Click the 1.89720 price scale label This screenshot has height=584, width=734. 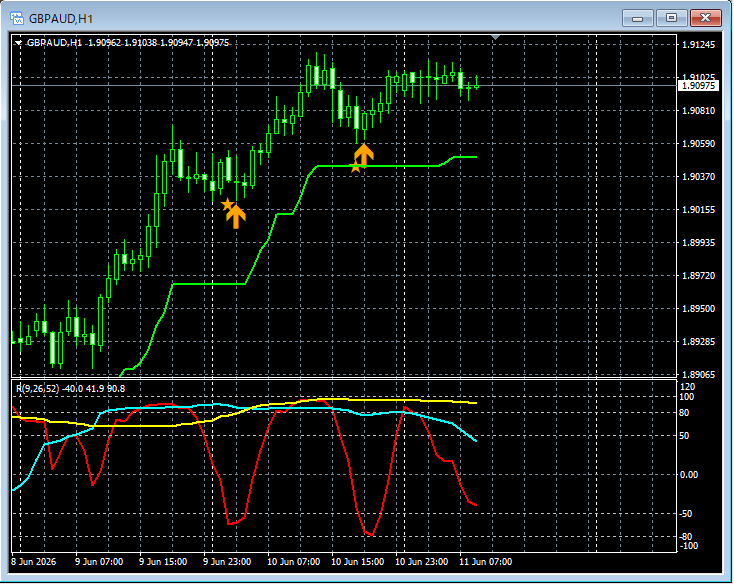click(x=698, y=276)
